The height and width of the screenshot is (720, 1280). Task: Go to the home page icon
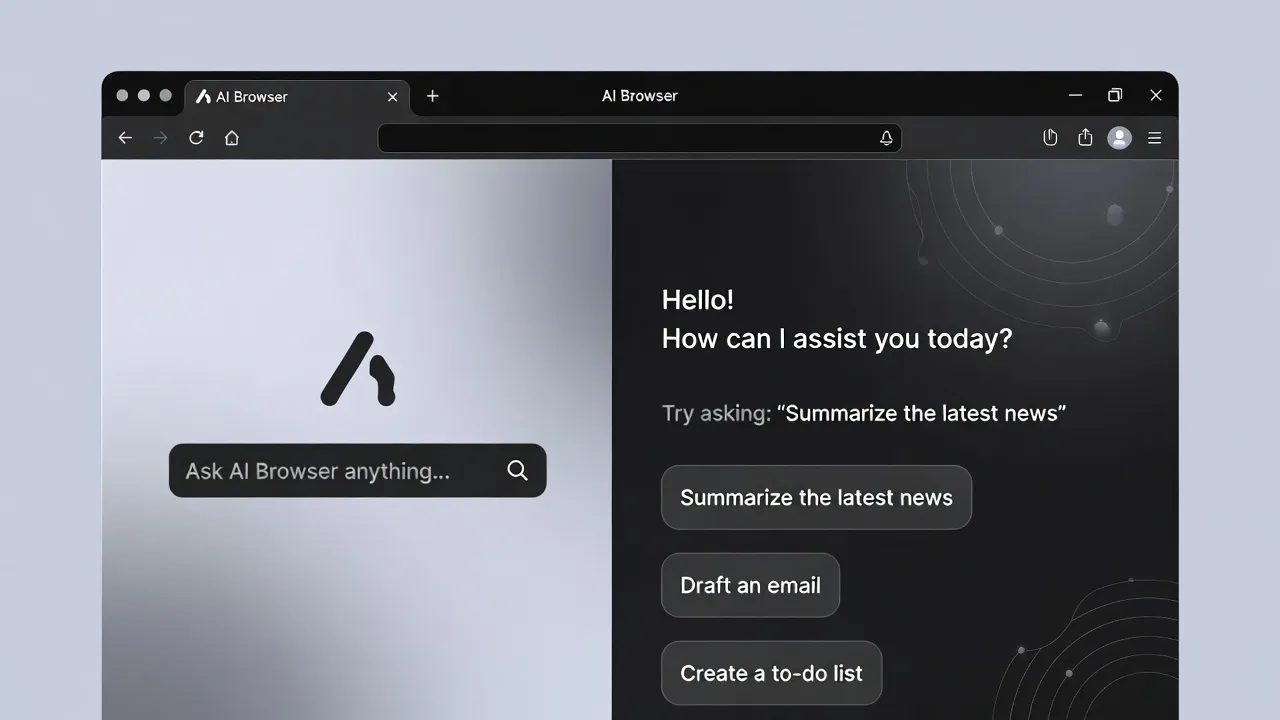click(232, 138)
